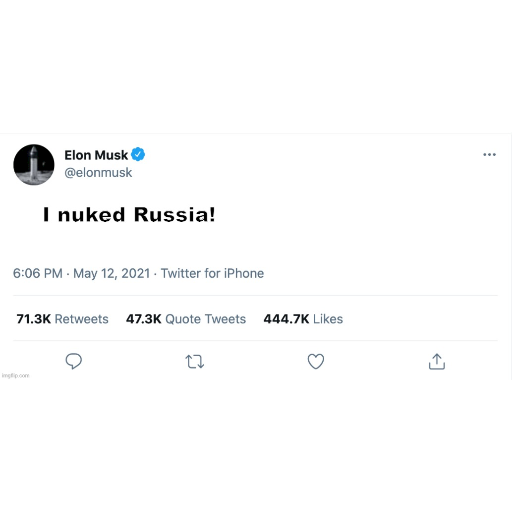Click the 6:06 PM timestamp
The height and width of the screenshot is (512, 512).
(38, 273)
